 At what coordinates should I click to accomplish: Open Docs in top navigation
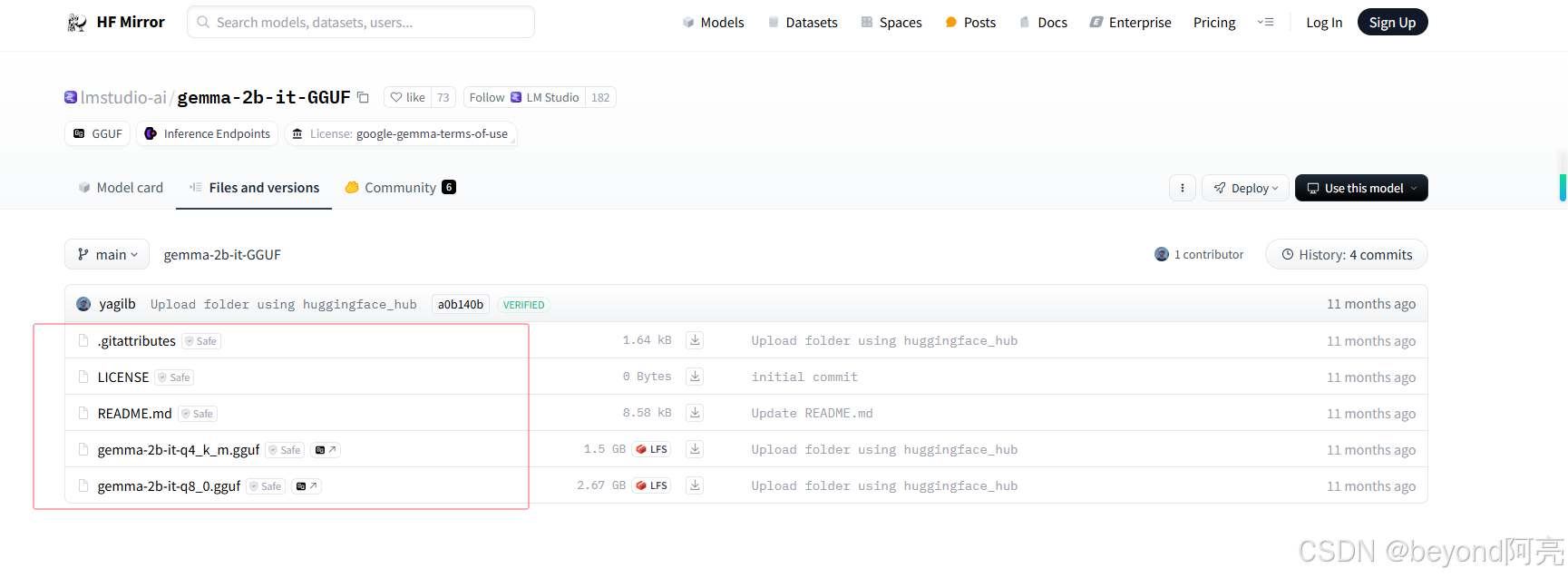(1043, 23)
